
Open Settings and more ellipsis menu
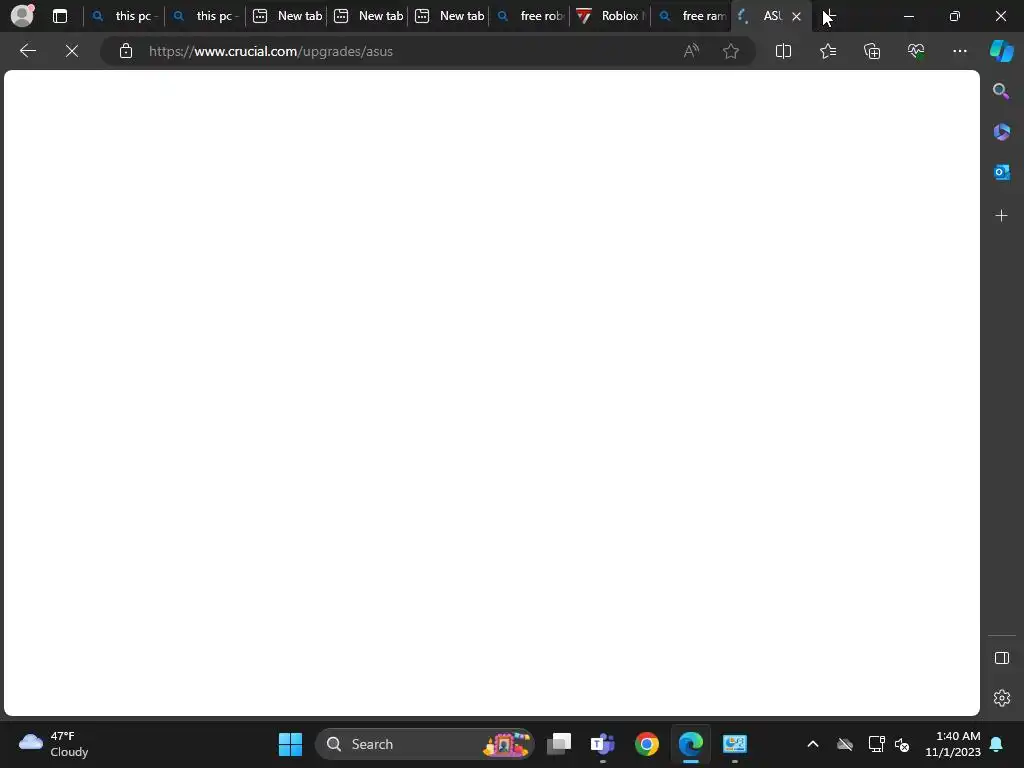(x=959, y=51)
